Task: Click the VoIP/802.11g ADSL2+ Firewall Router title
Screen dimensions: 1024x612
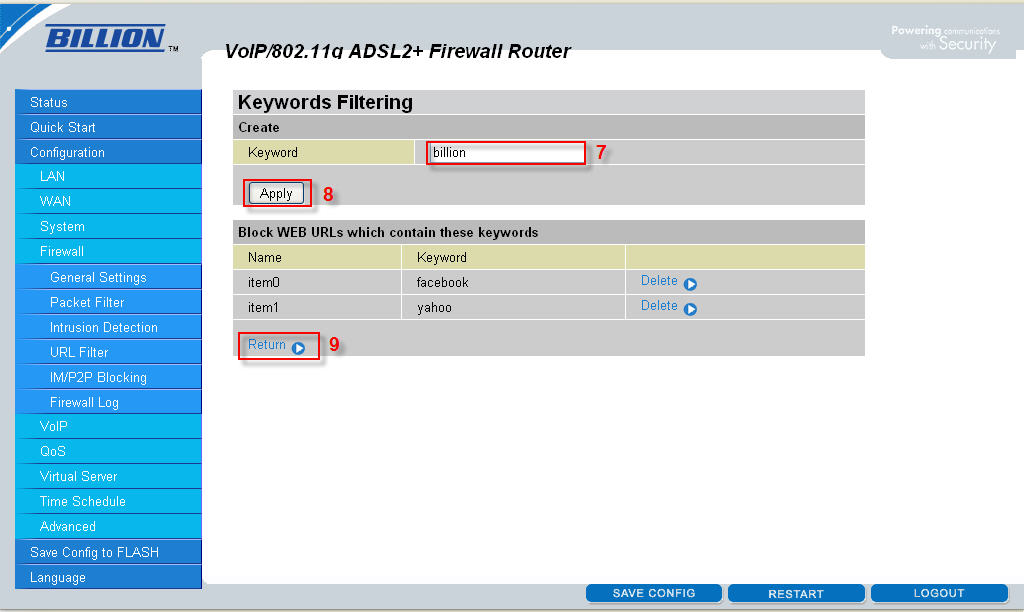Action: [x=397, y=51]
